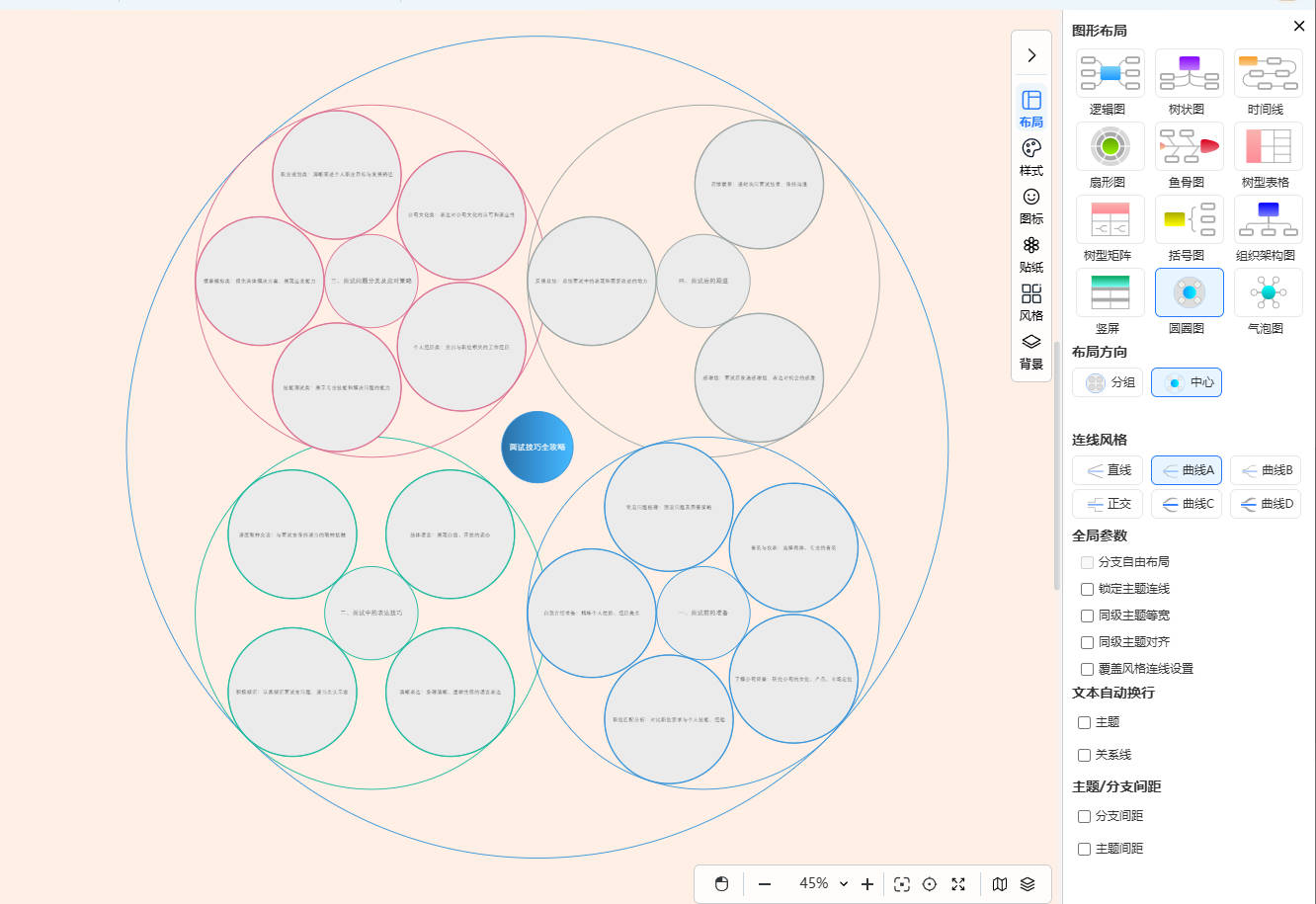Viewport: 1316px width, 904px height.
Task: Choose the 气泡图 bubble layout icon
Action: [1268, 292]
